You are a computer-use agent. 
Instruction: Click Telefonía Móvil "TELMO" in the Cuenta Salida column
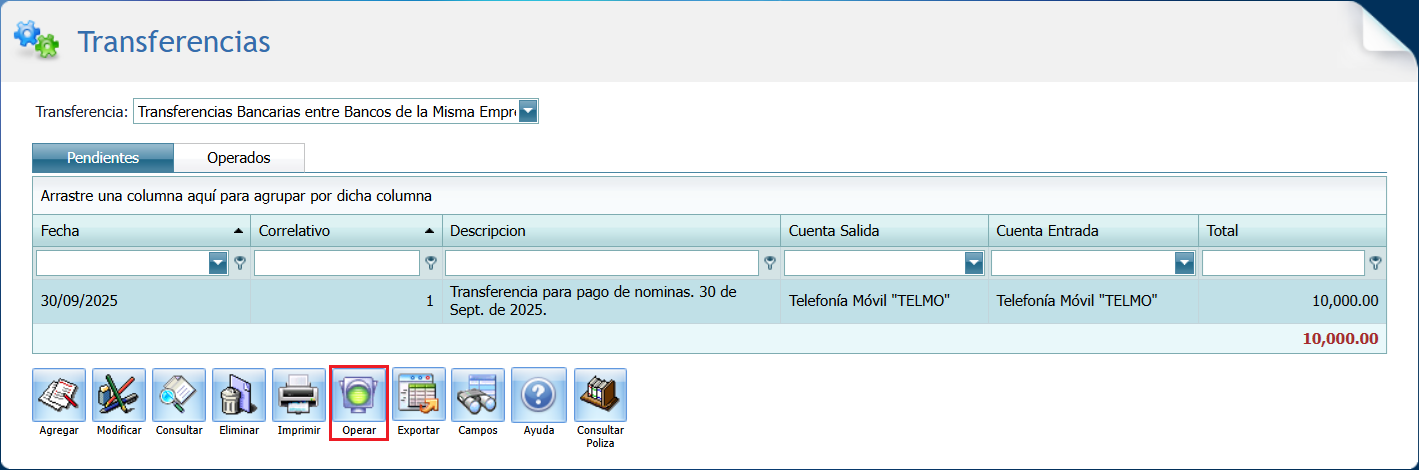869,301
